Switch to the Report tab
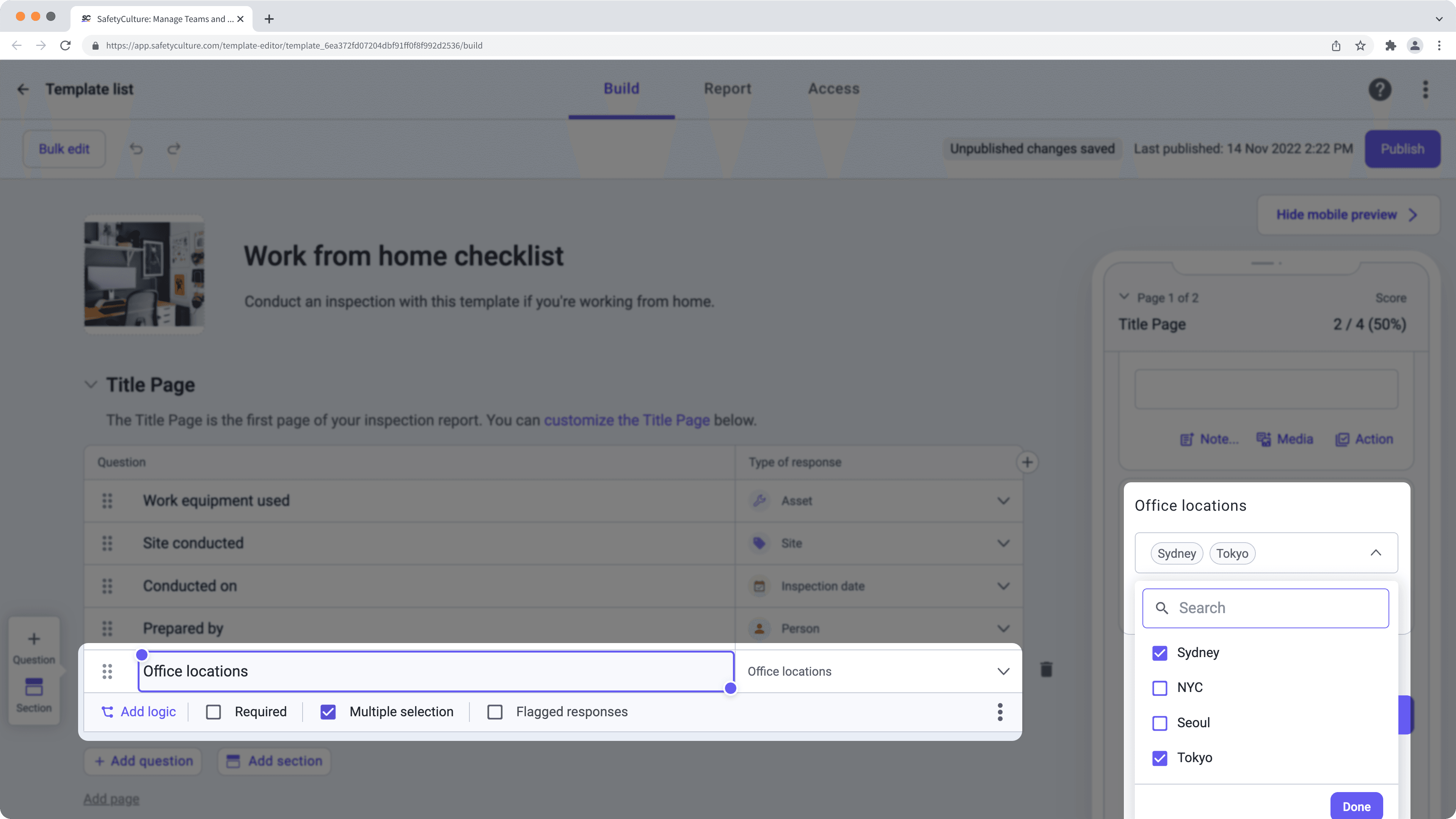This screenshot has width=1456, height=819. pos(728,89)
